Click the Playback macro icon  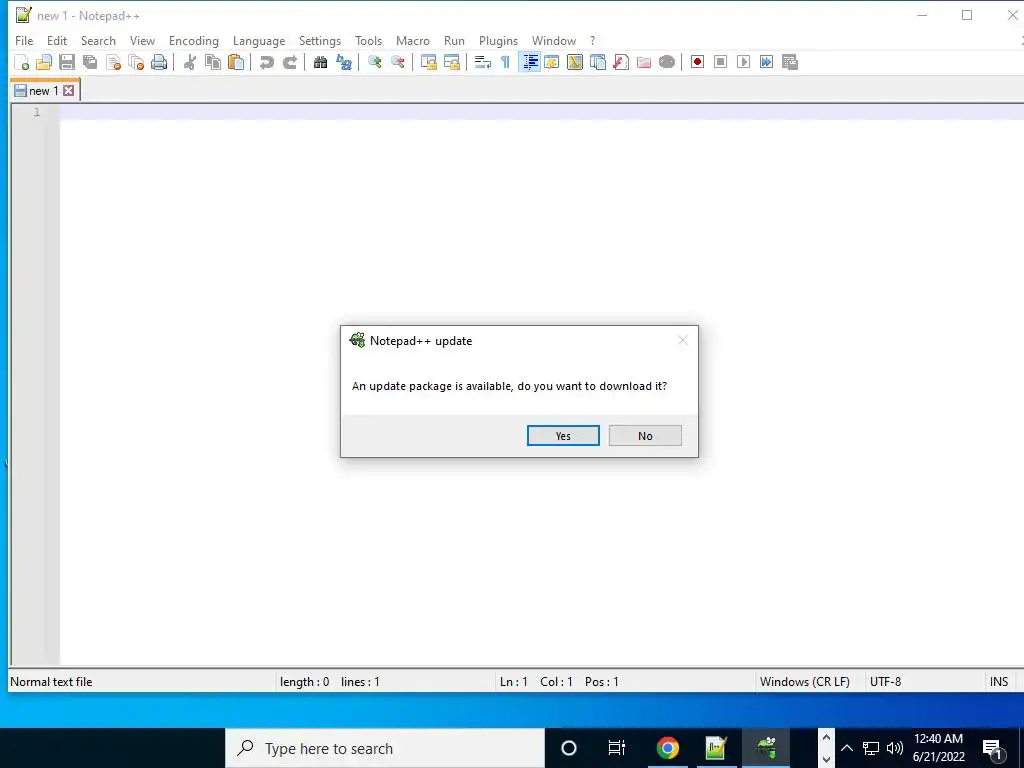tap(743, 62)
